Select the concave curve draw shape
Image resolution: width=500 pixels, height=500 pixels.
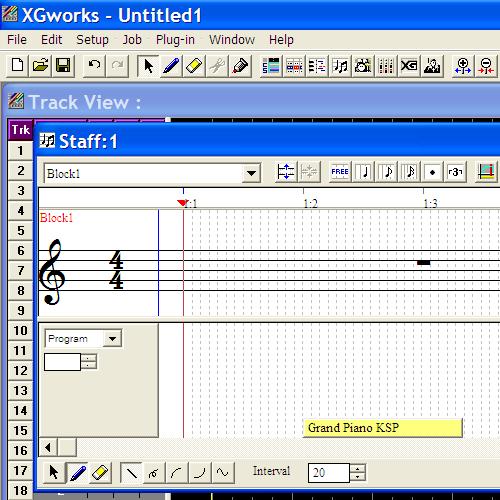click(200, 472)
